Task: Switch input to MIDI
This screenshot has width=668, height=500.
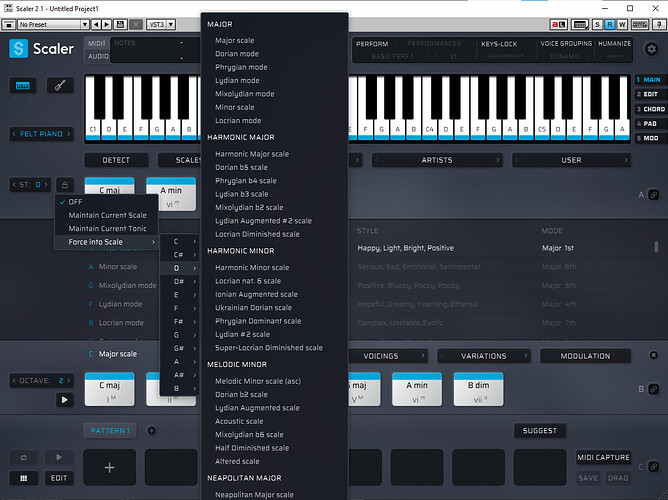Action: [97, 43]
